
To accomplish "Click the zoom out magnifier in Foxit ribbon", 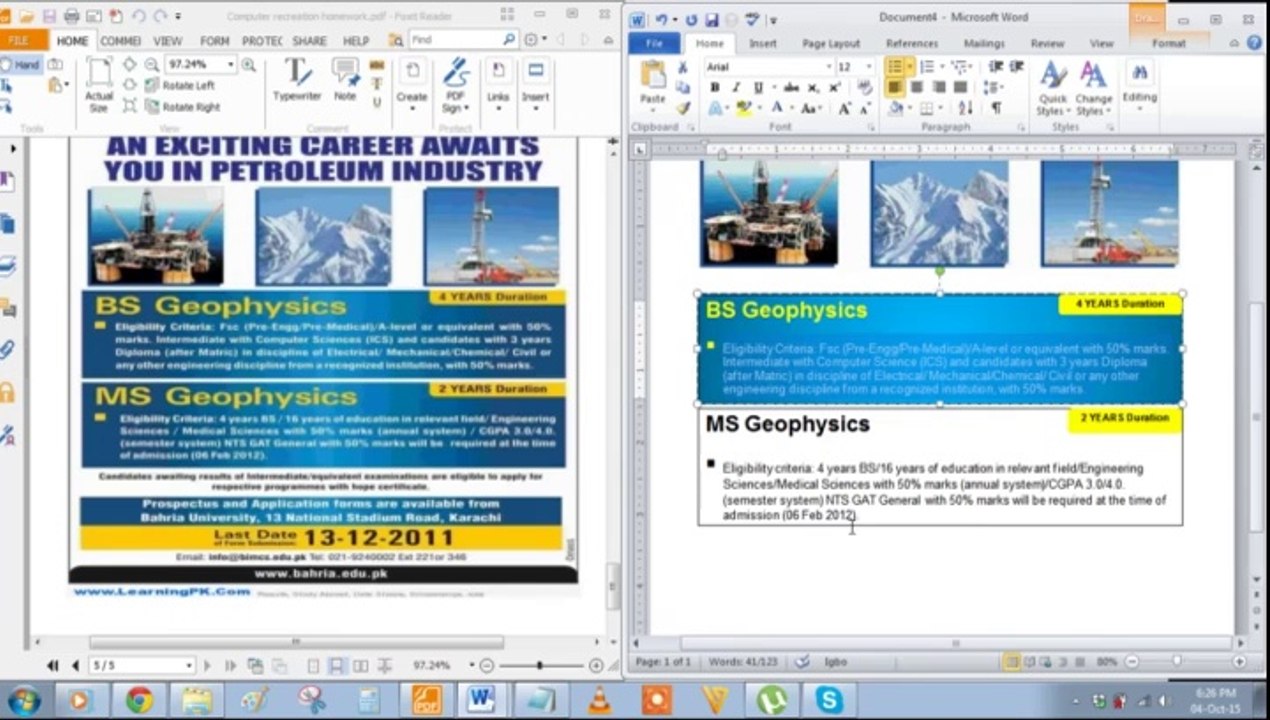I will click(151, 65).
